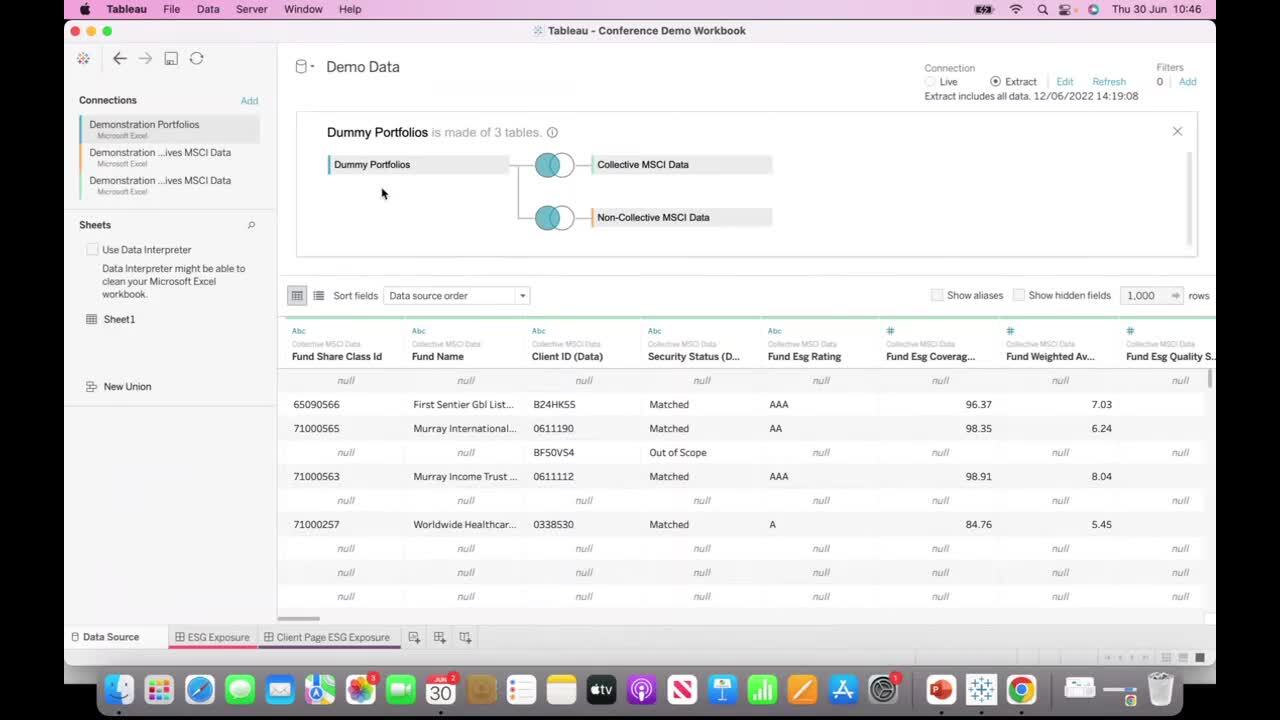1280x720 pixels.
Task: Open the Tableau menu
Action: pyautogui.click(x=127, y=9)
